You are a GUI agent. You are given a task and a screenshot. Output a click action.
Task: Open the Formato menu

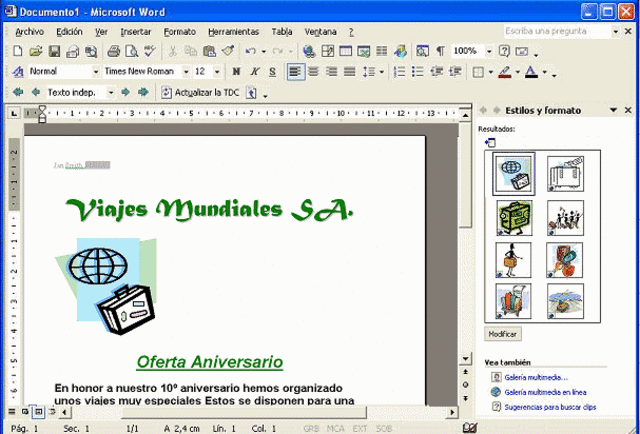coord(180,32)
